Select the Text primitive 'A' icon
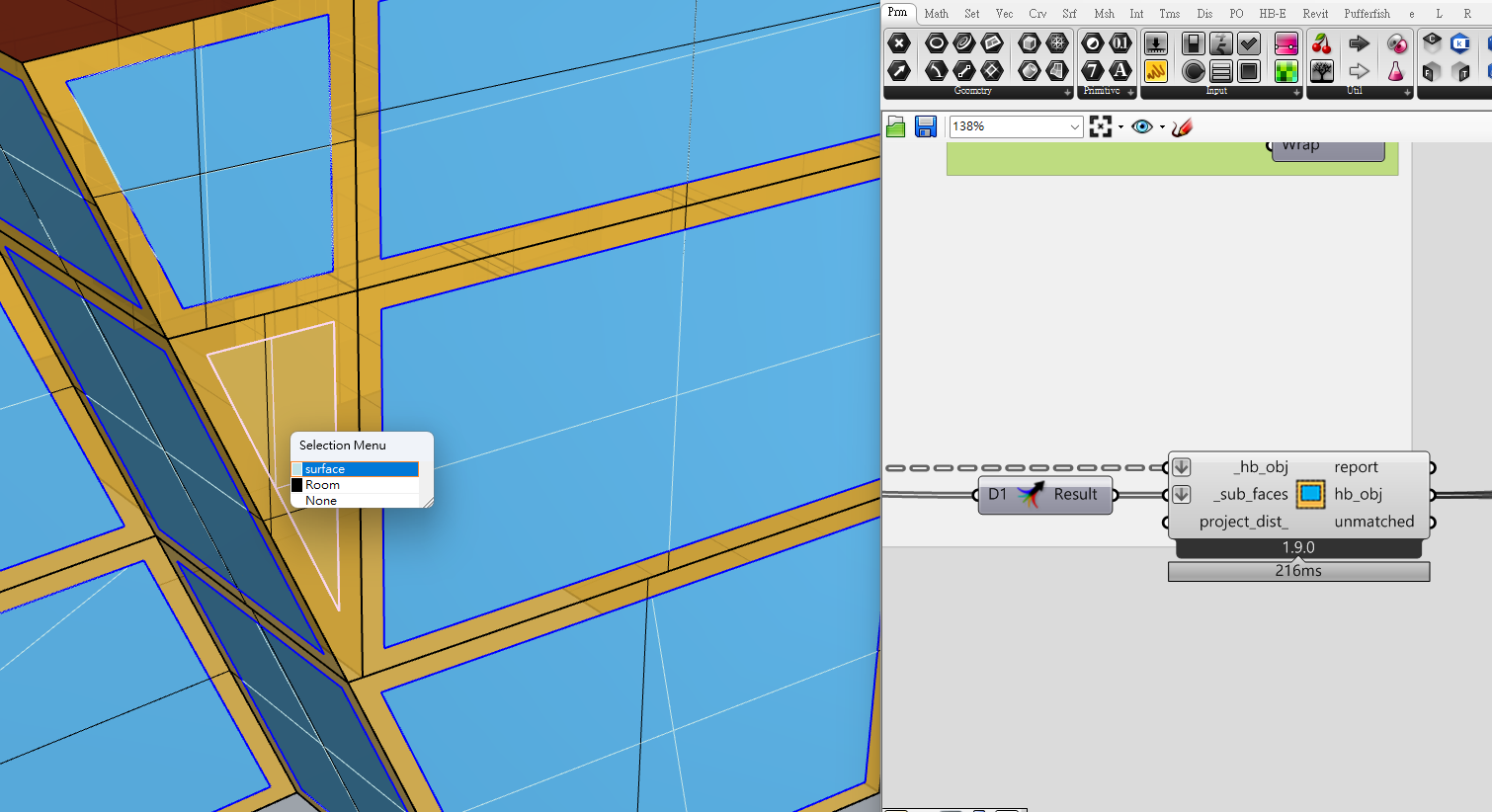The height and width of the screenshot is (812, 1492). [x=1119, y=71]
